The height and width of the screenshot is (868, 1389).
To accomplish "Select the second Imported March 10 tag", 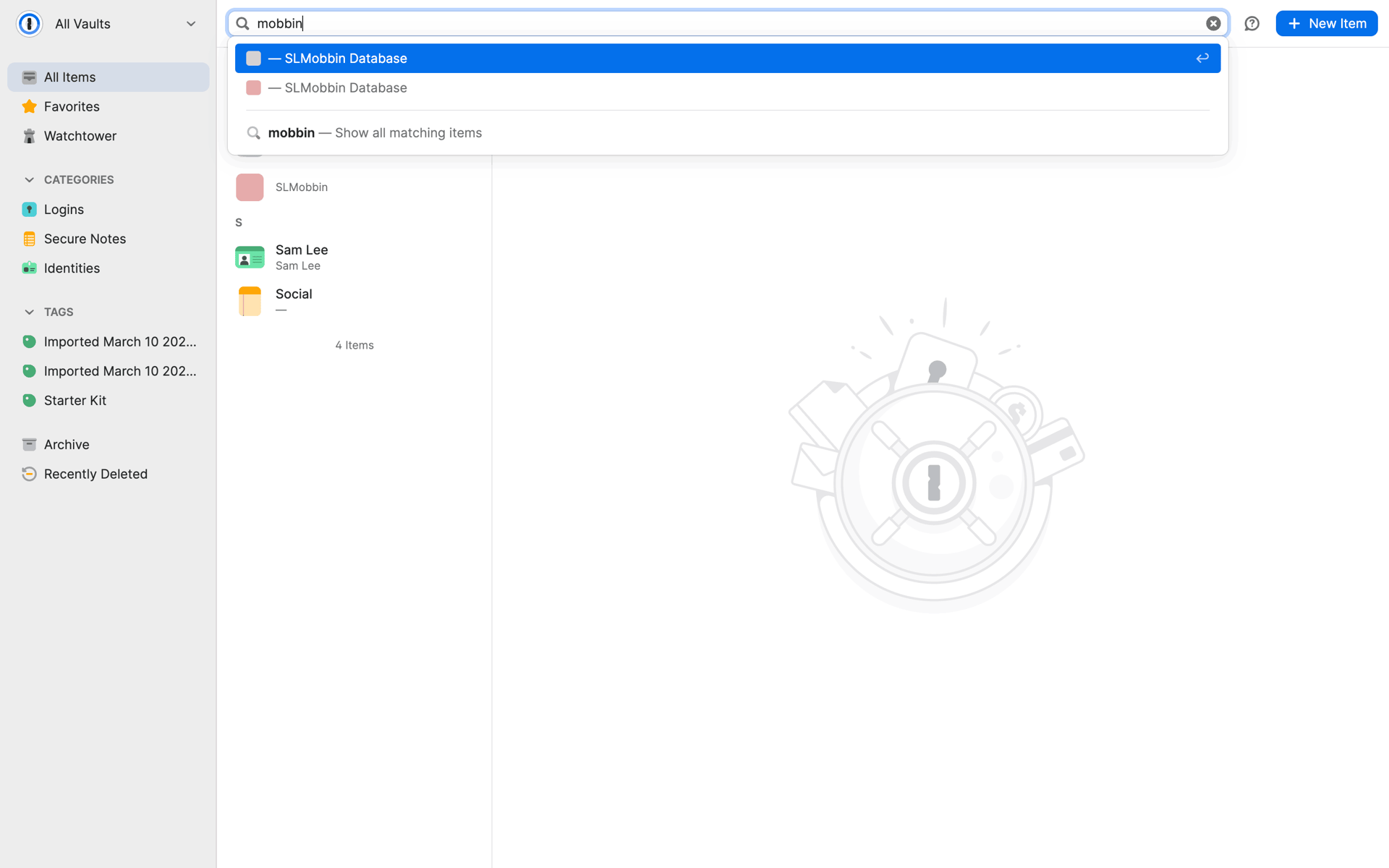I will pyautogui.click(x=109, y=372).
